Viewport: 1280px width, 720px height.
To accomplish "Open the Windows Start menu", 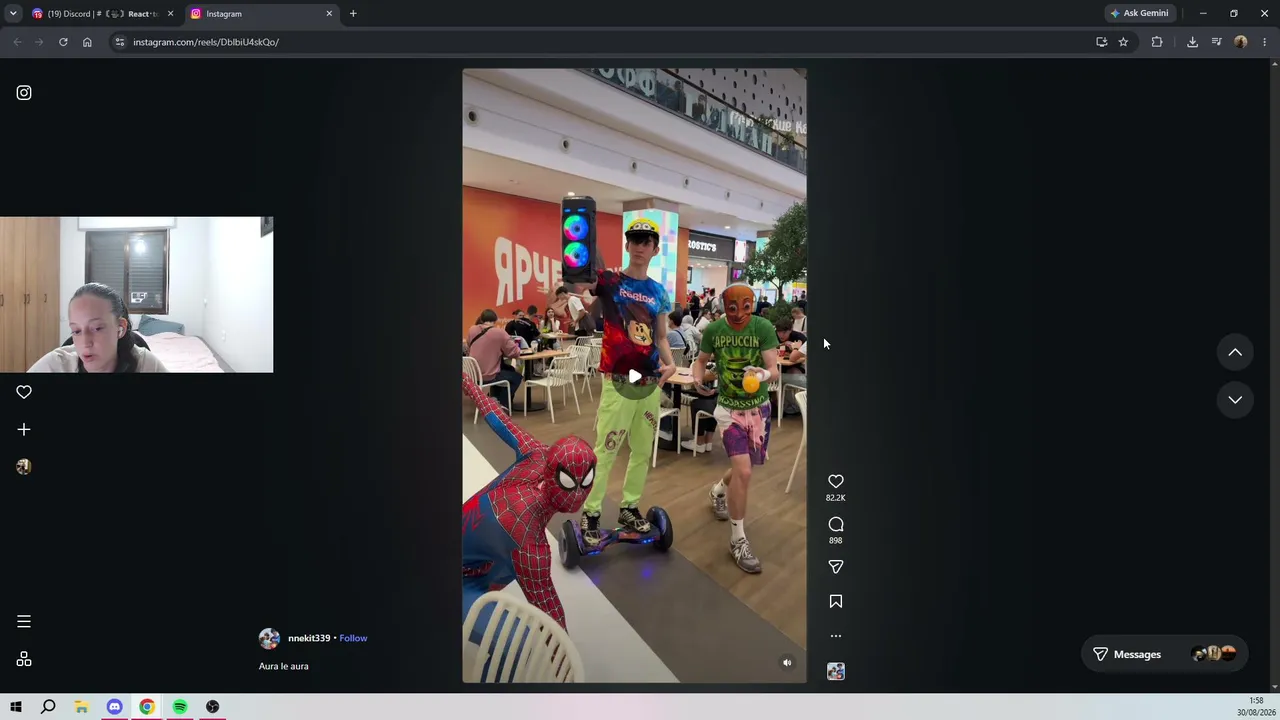I will [x=16, y=707].
